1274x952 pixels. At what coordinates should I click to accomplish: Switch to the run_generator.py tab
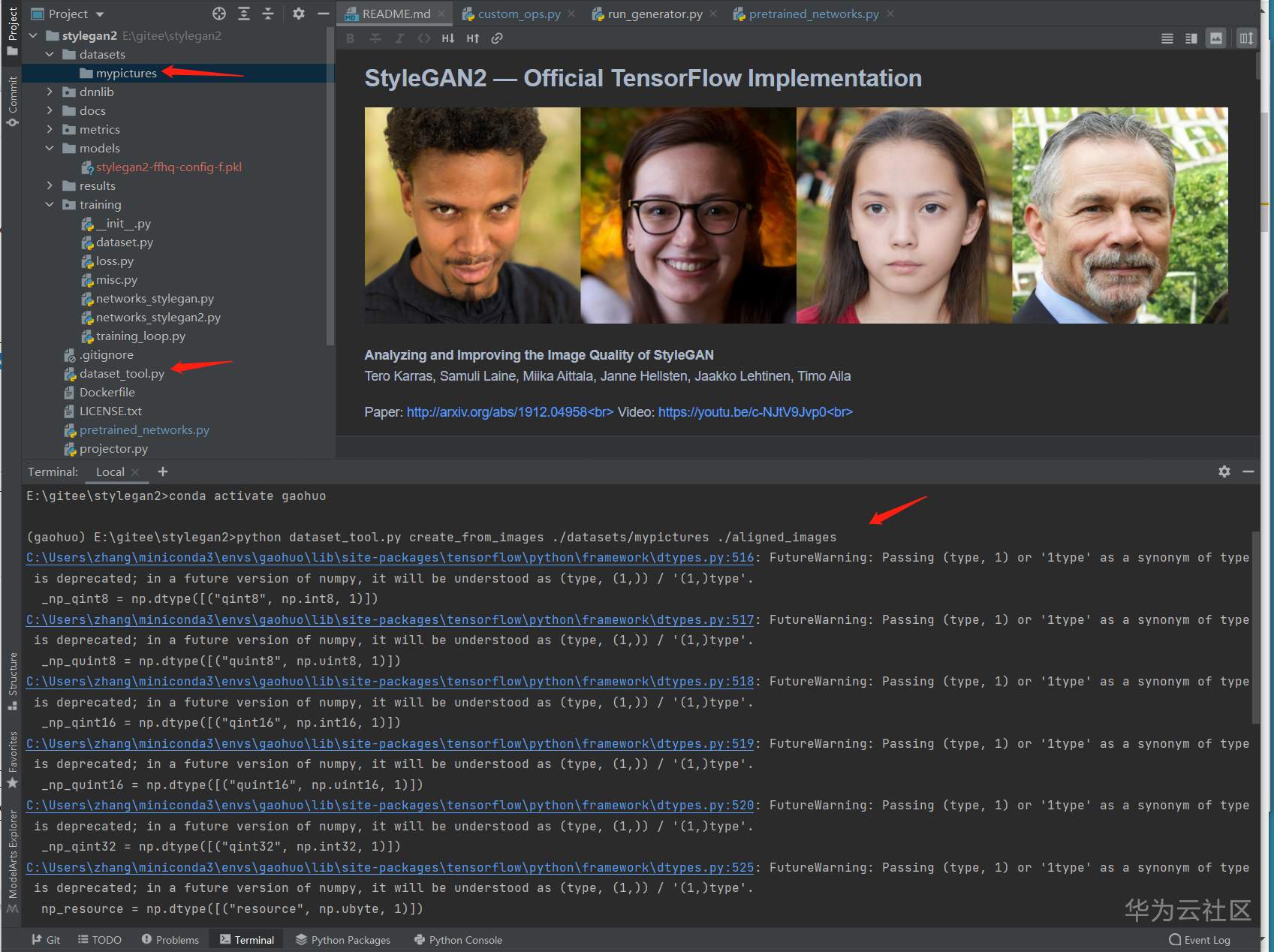point(655,14)
